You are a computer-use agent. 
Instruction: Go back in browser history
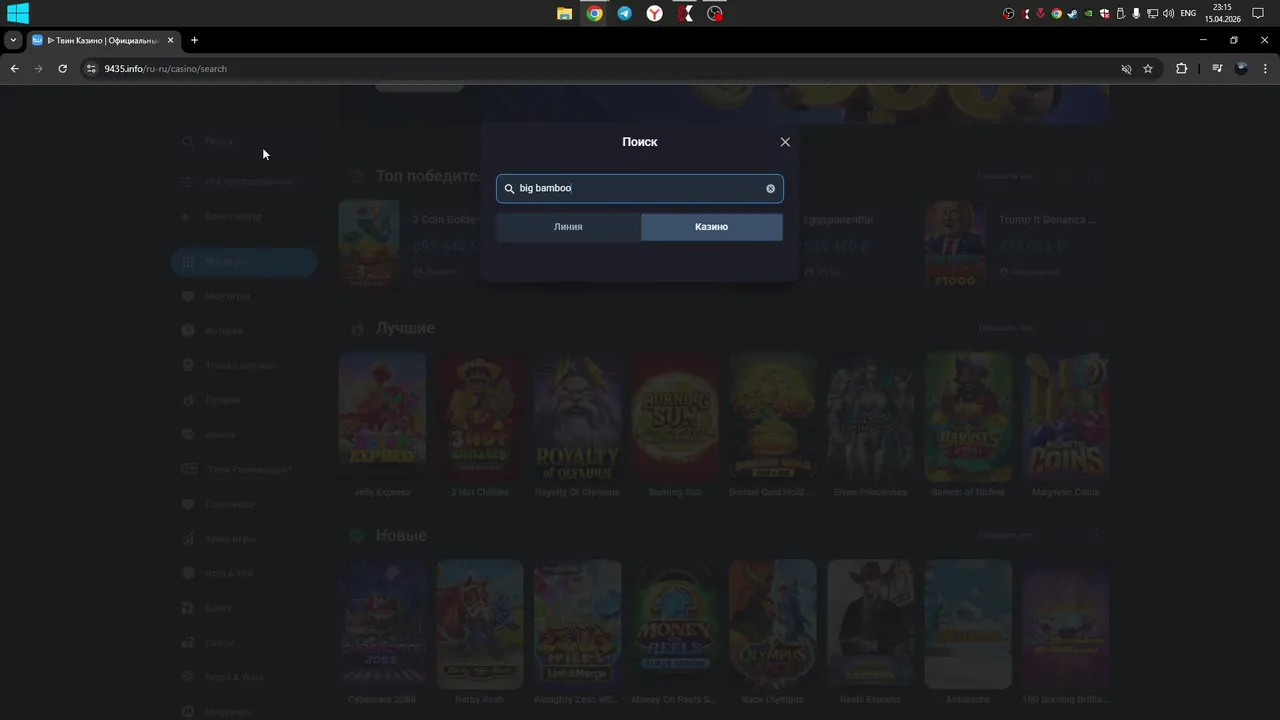pos(14,69)
